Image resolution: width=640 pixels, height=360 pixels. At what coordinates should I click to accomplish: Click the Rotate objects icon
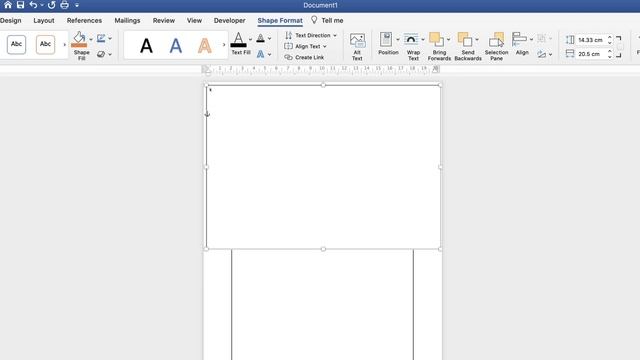tap(542, 54)
